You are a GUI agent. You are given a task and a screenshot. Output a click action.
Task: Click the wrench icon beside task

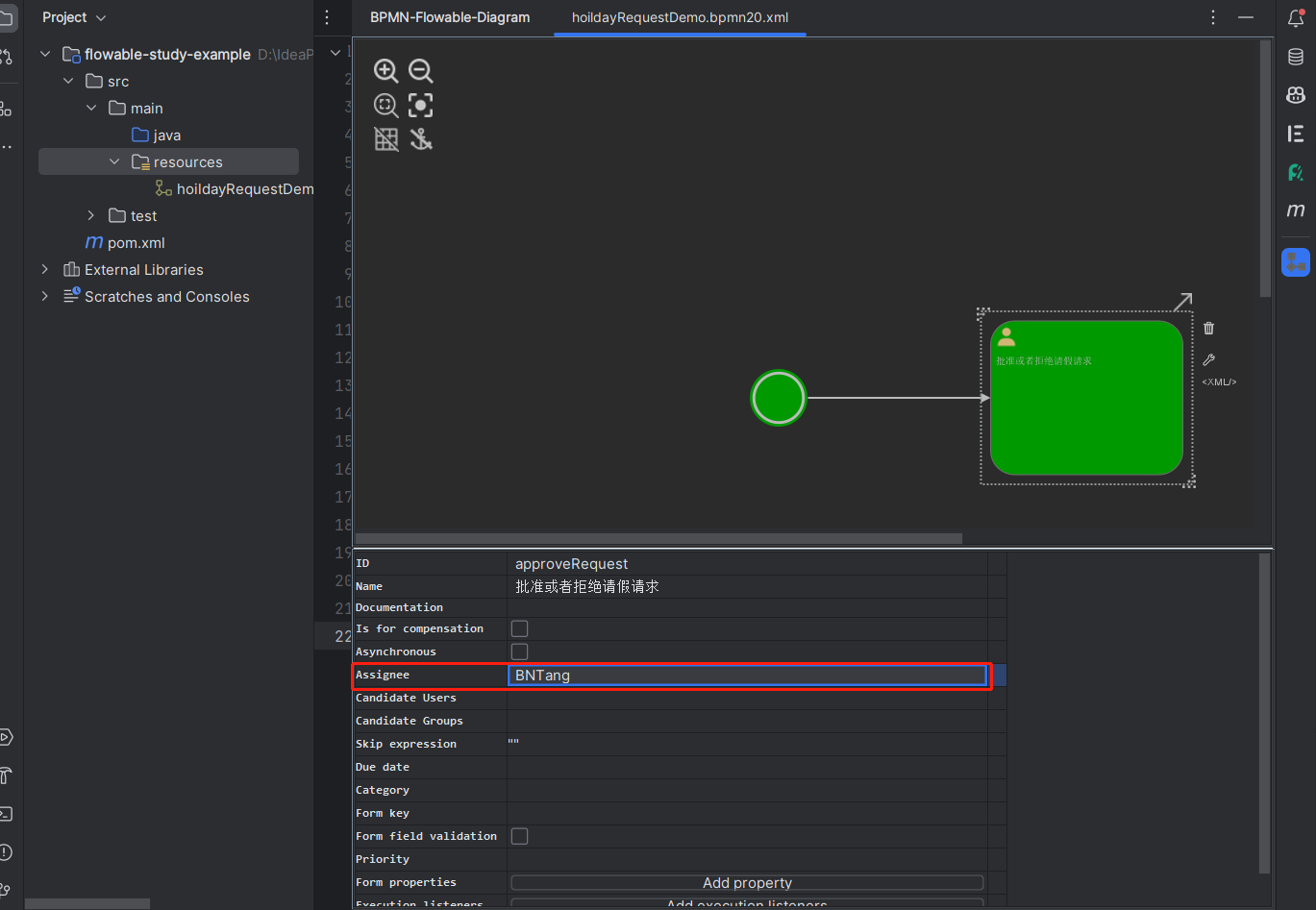point(1208,360)
